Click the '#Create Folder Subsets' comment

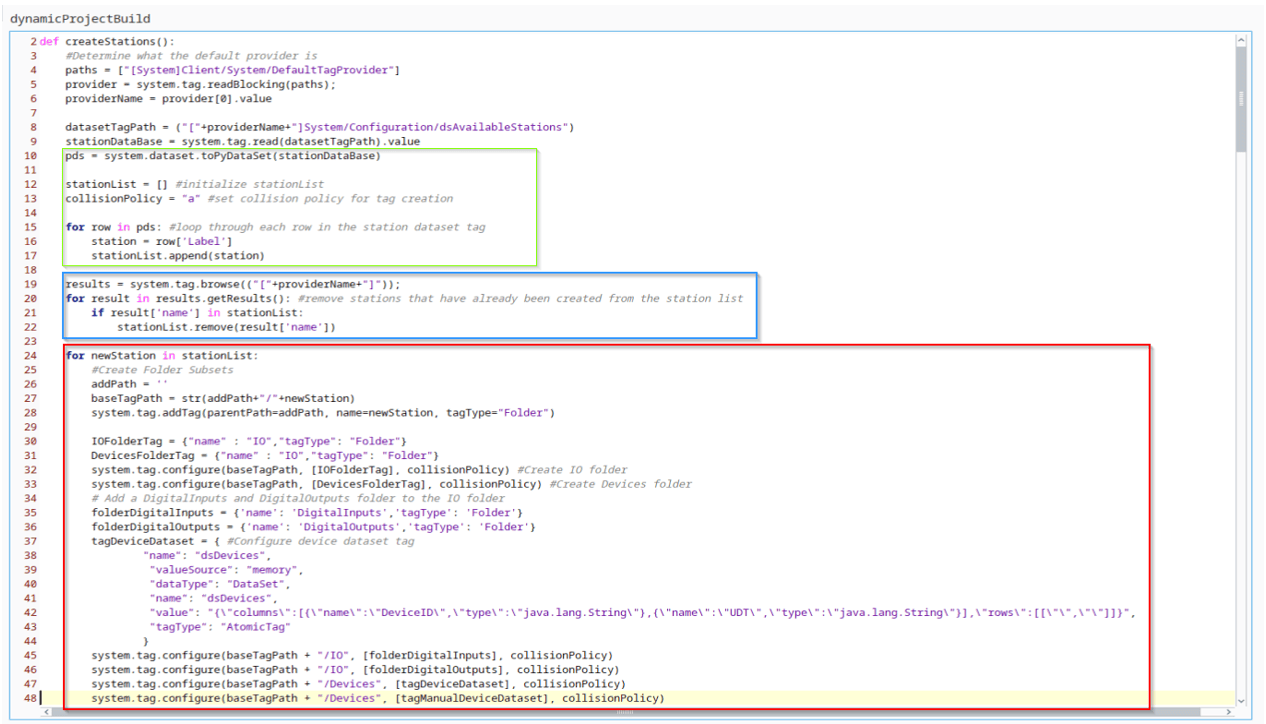tap(162, 369)
